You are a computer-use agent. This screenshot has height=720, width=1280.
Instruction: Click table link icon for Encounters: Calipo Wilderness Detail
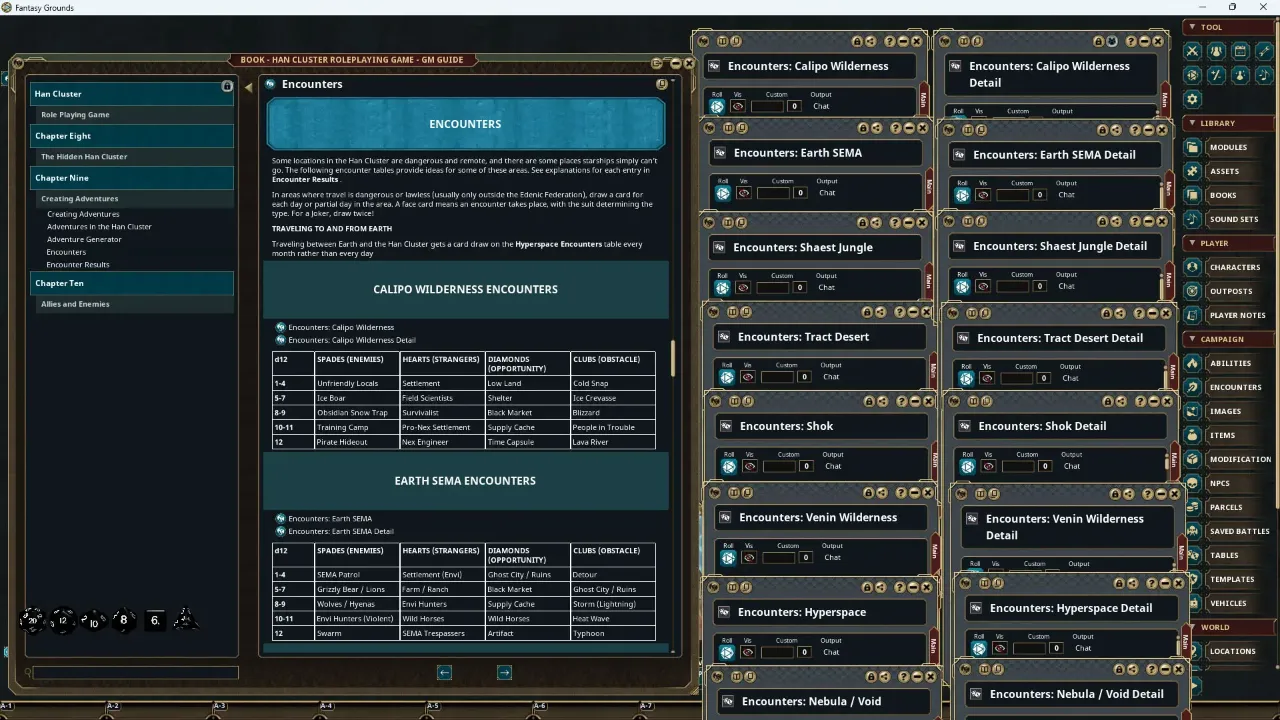281,340
